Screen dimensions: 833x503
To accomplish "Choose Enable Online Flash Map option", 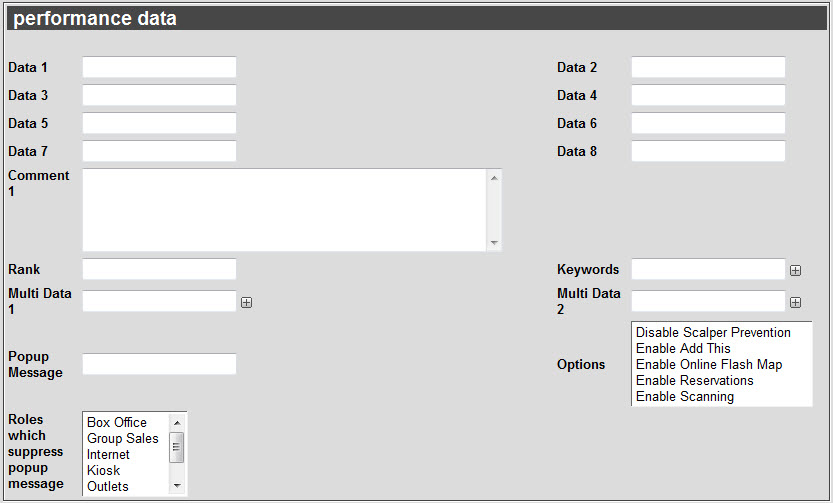I will pos(709,364).
